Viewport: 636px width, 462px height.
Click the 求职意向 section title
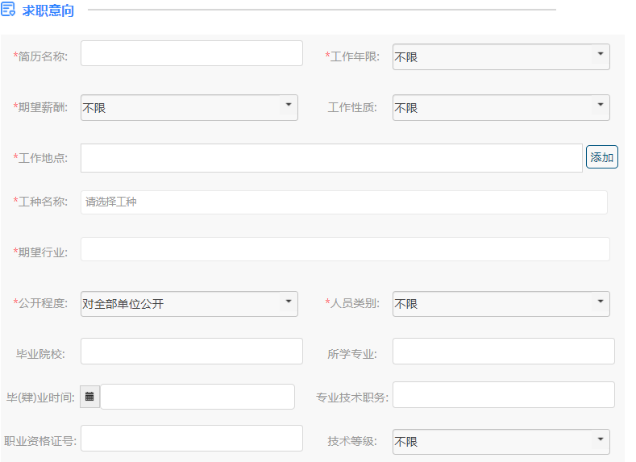click(48, 11)
